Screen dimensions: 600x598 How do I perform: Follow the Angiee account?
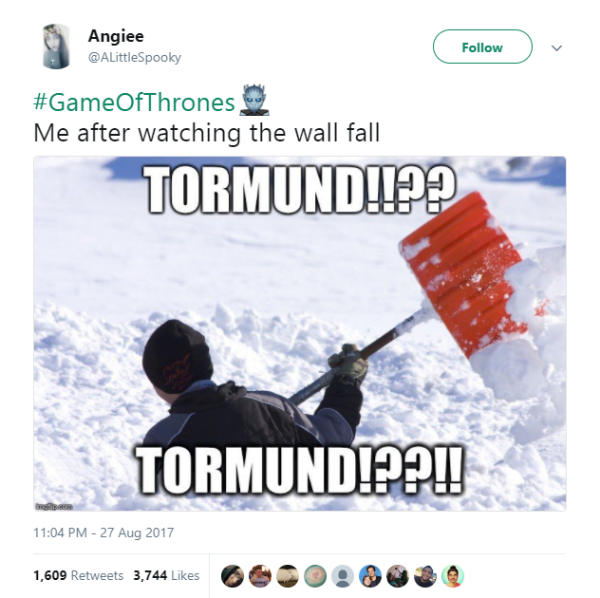(482, 47)
